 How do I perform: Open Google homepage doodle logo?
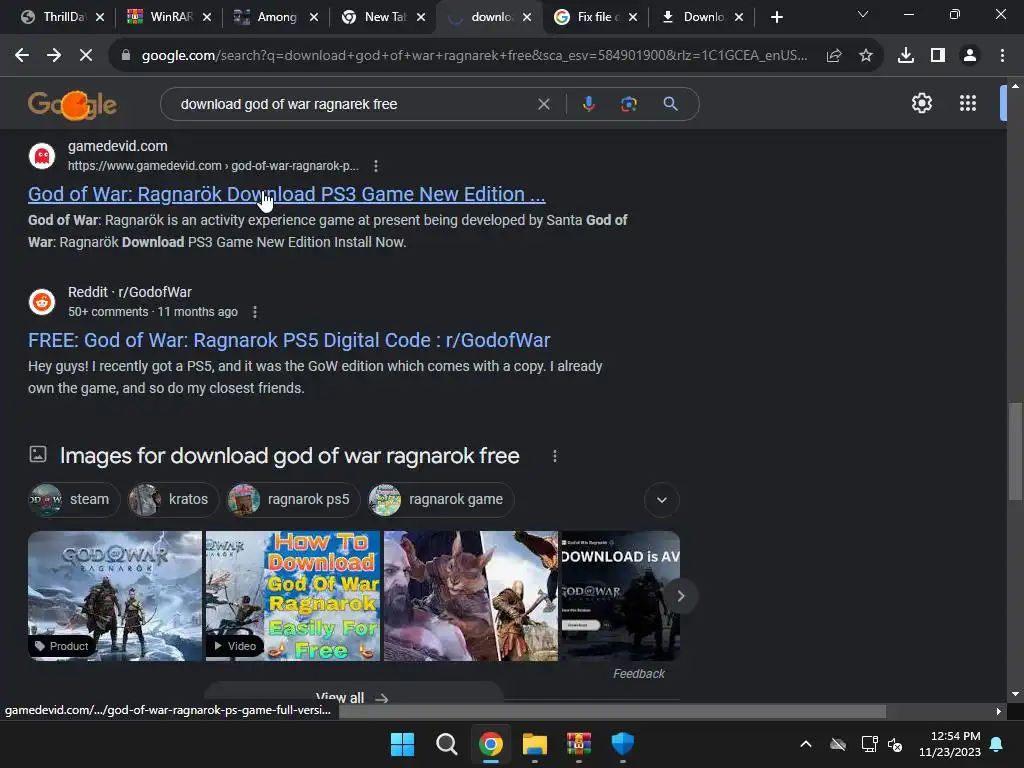tap(72, 104)
